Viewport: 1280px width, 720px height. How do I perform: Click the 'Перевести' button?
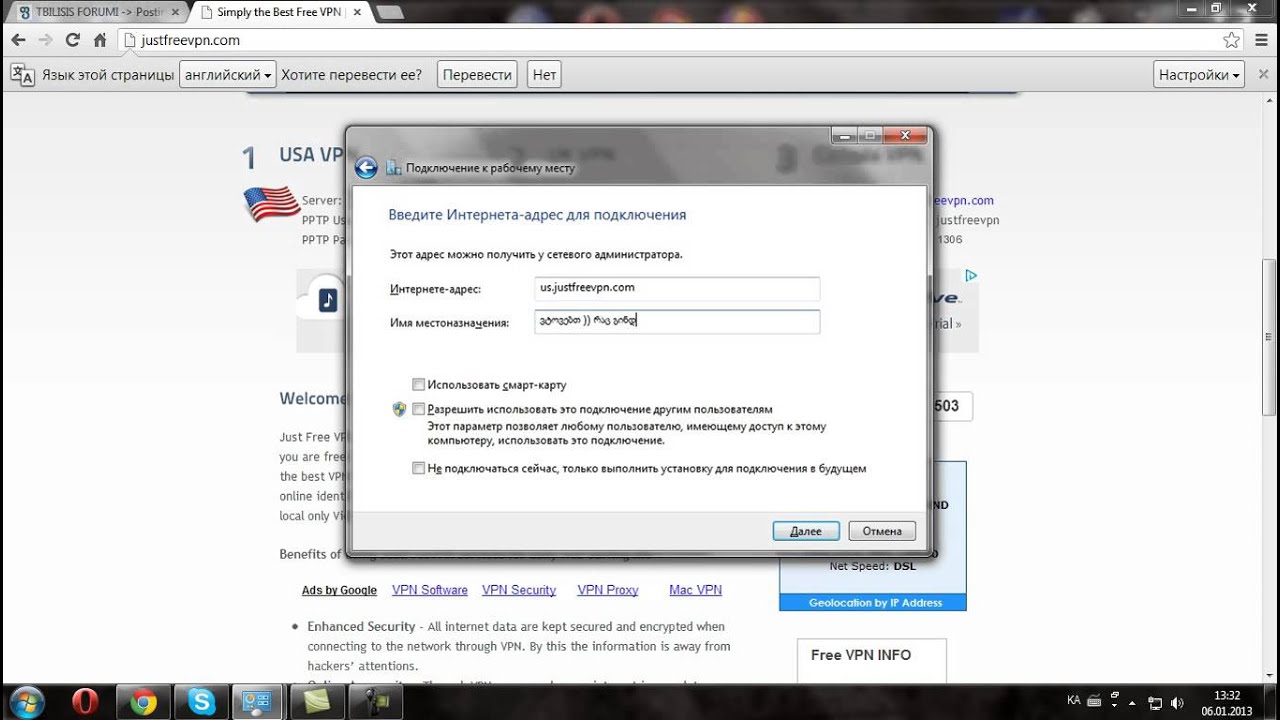click(x=477, y=75)
